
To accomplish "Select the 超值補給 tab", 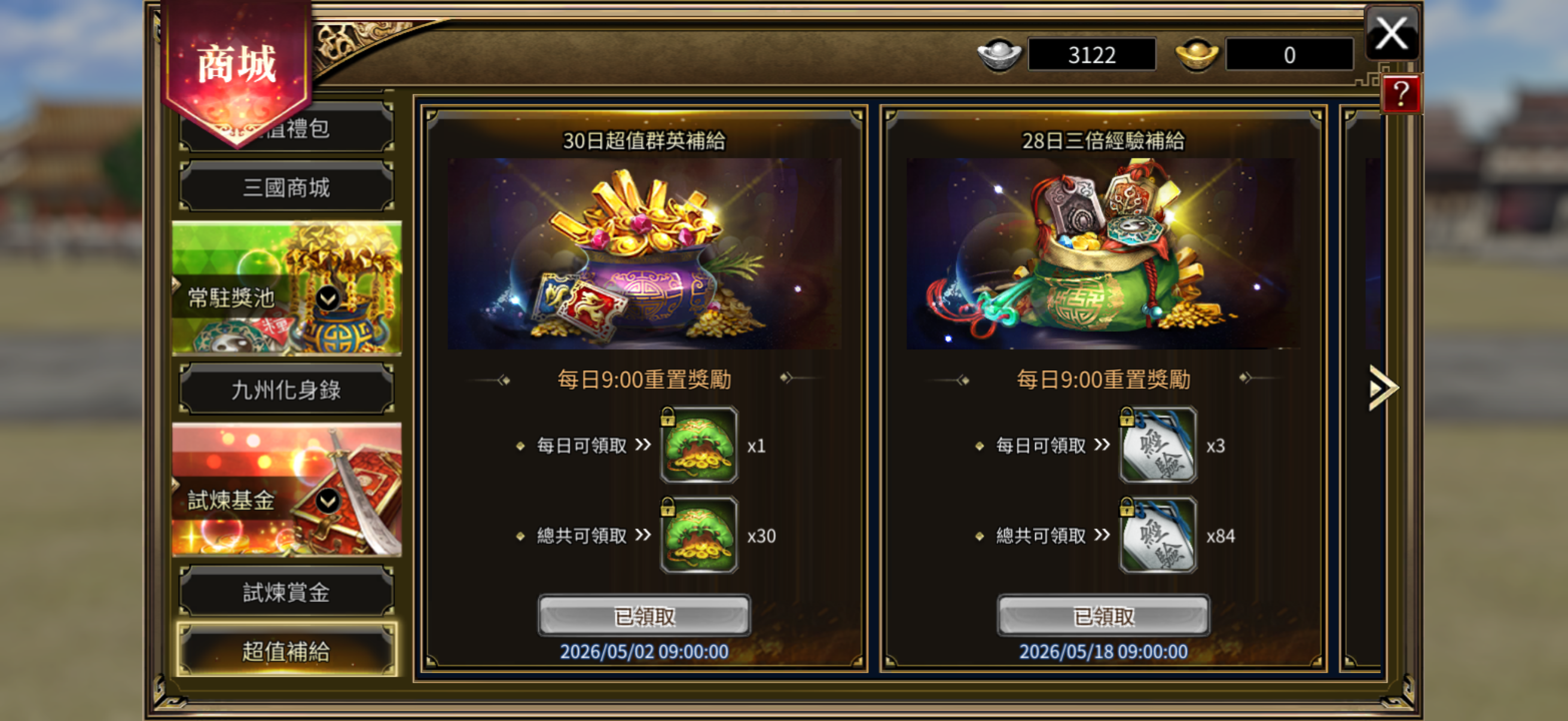I will click(x=286, y=650).
